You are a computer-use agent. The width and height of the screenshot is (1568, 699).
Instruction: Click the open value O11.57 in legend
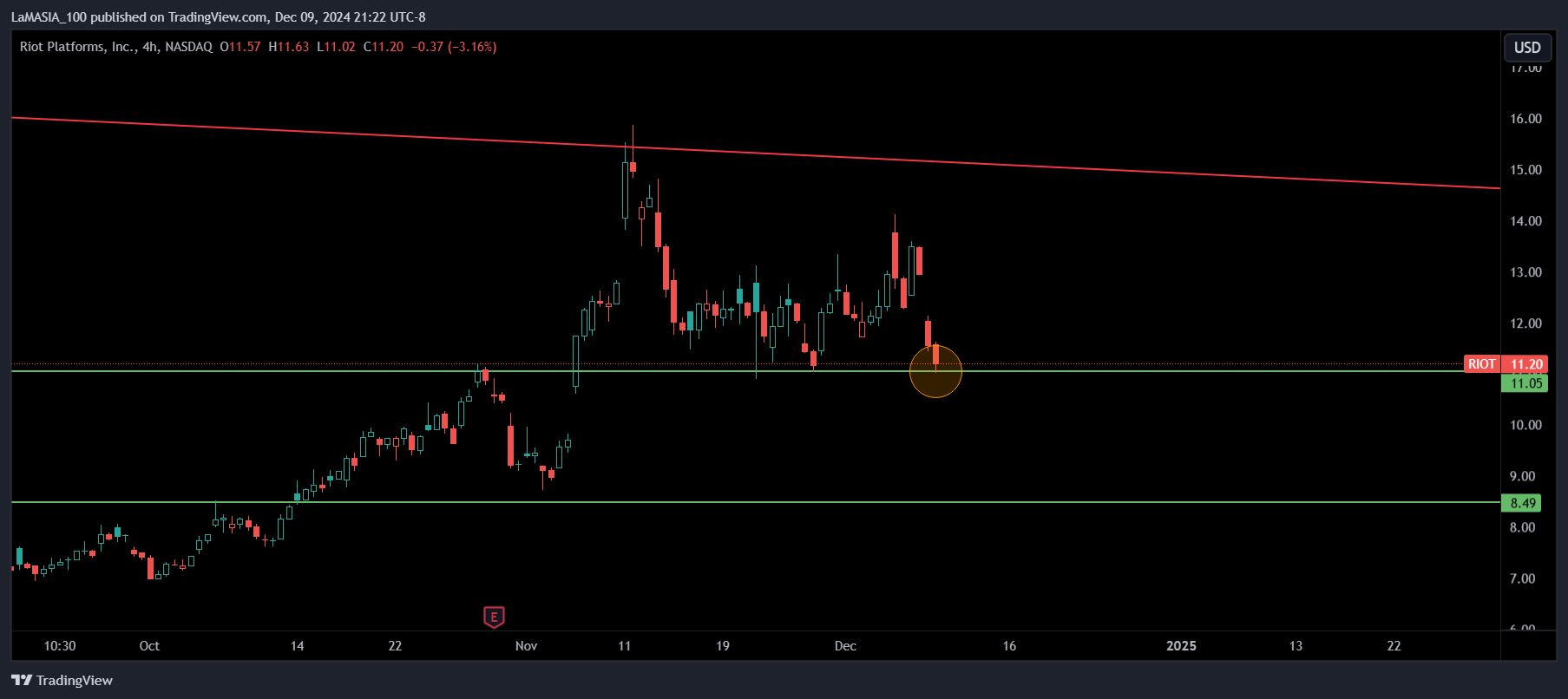[x=240, y=47]
